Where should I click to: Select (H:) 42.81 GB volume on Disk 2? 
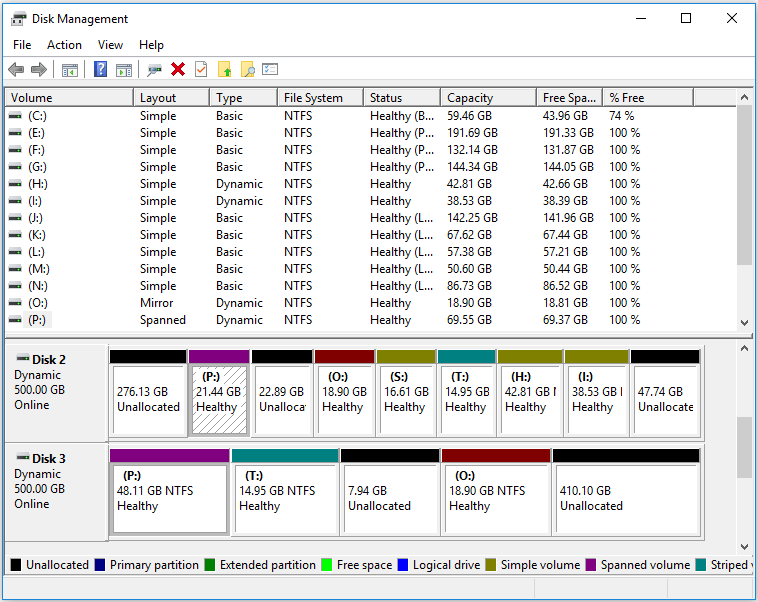530,393
